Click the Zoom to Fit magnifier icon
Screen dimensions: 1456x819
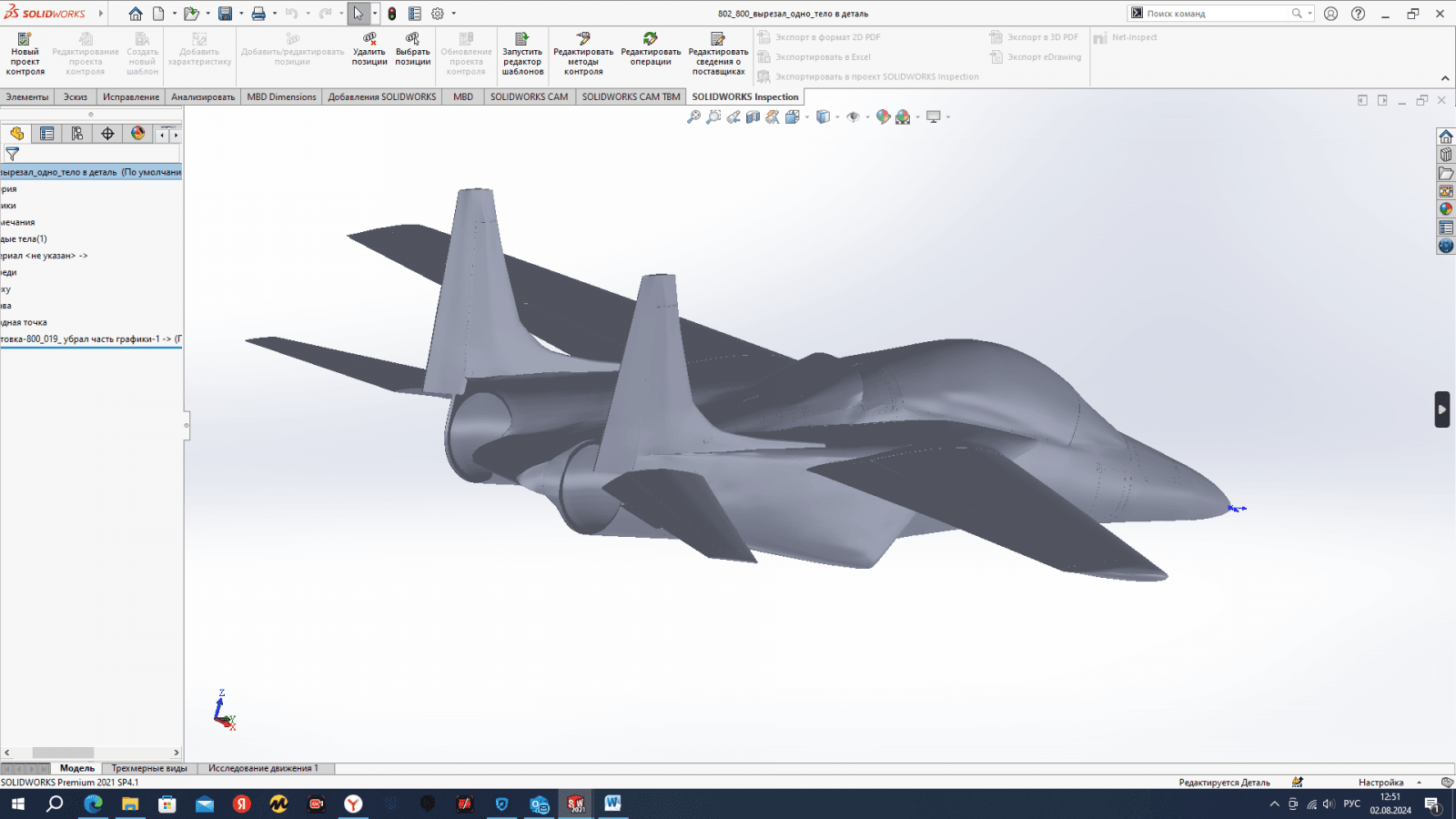coord(693,117)
